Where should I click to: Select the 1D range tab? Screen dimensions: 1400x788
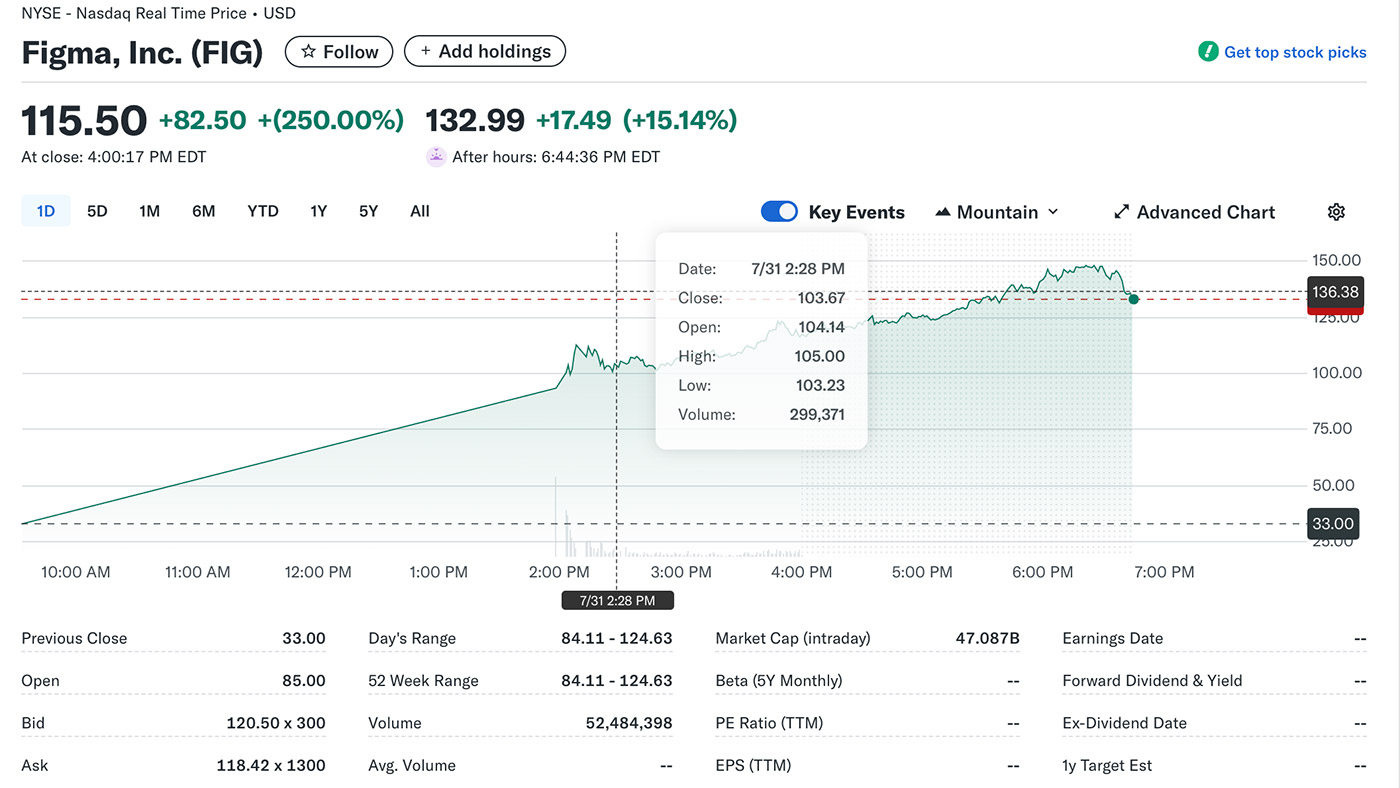pyautogui.click(x=46, y=211)
